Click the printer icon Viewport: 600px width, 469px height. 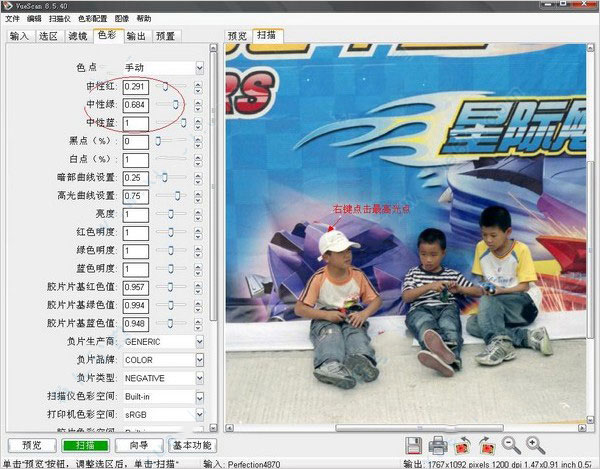438,446
